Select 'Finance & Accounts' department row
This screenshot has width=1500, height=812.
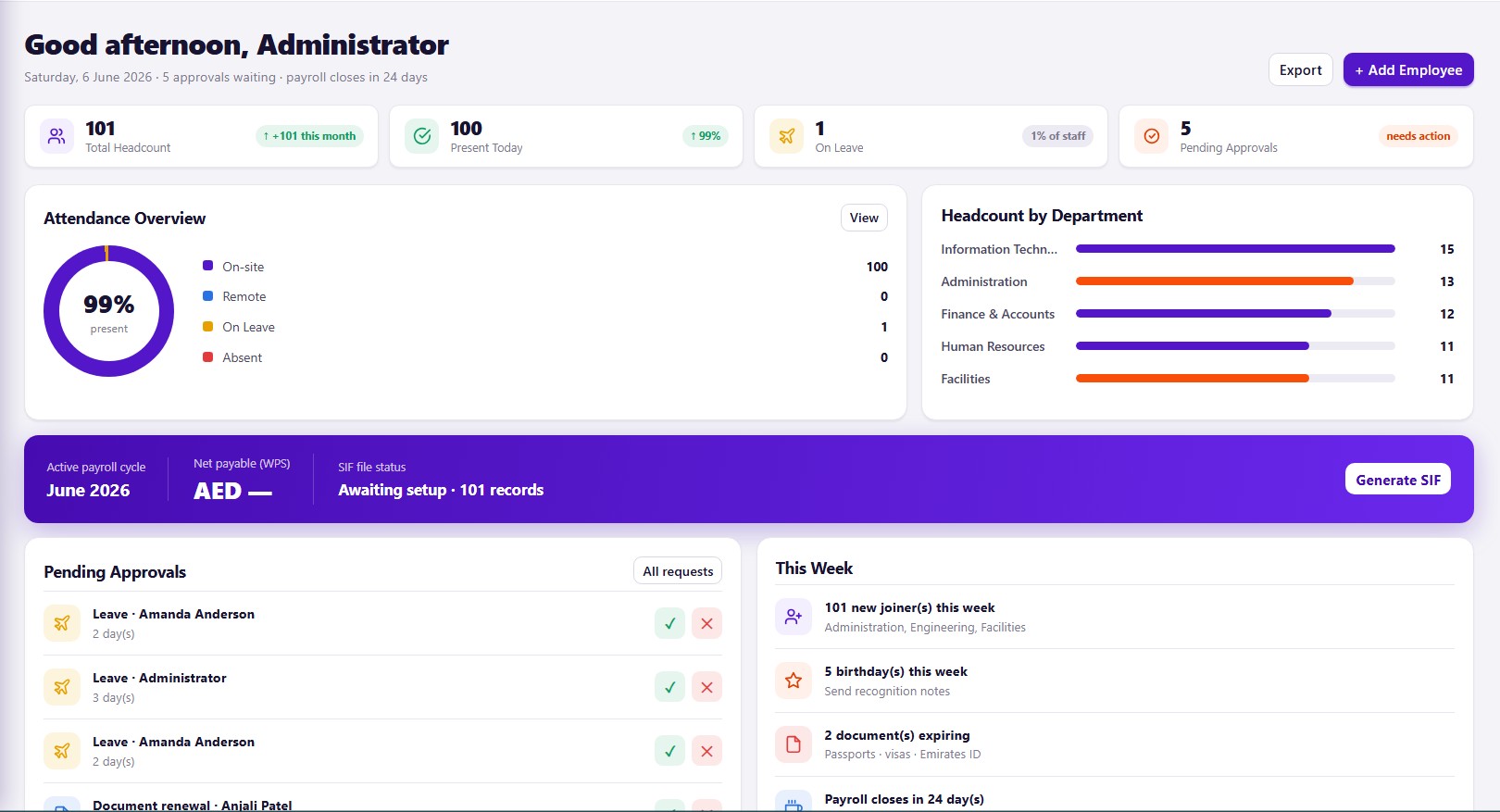point(1197,314)
